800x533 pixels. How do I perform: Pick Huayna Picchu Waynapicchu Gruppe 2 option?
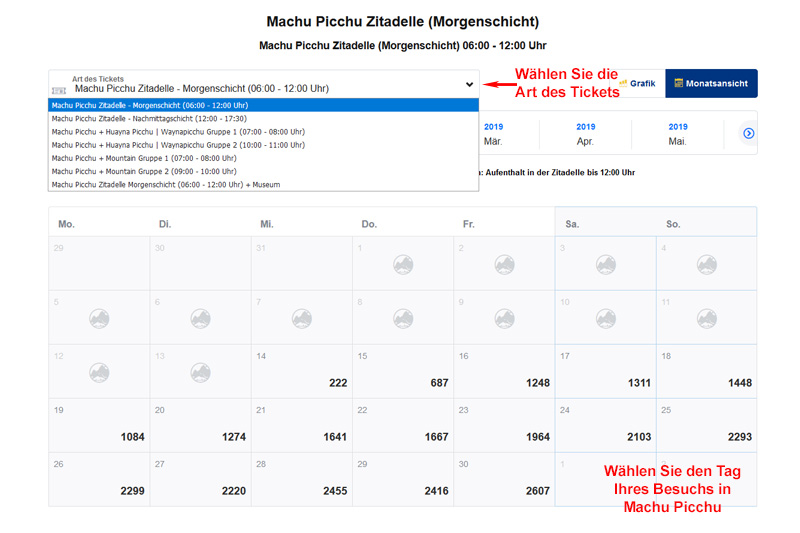pos(263,145)
